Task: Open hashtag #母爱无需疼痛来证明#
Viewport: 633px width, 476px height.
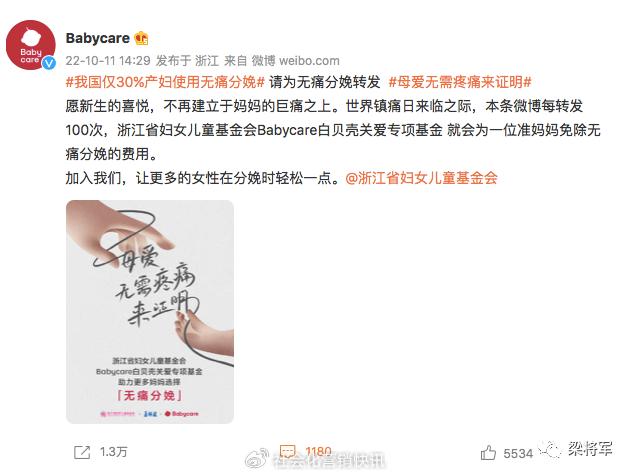Action: click(460, 82)
